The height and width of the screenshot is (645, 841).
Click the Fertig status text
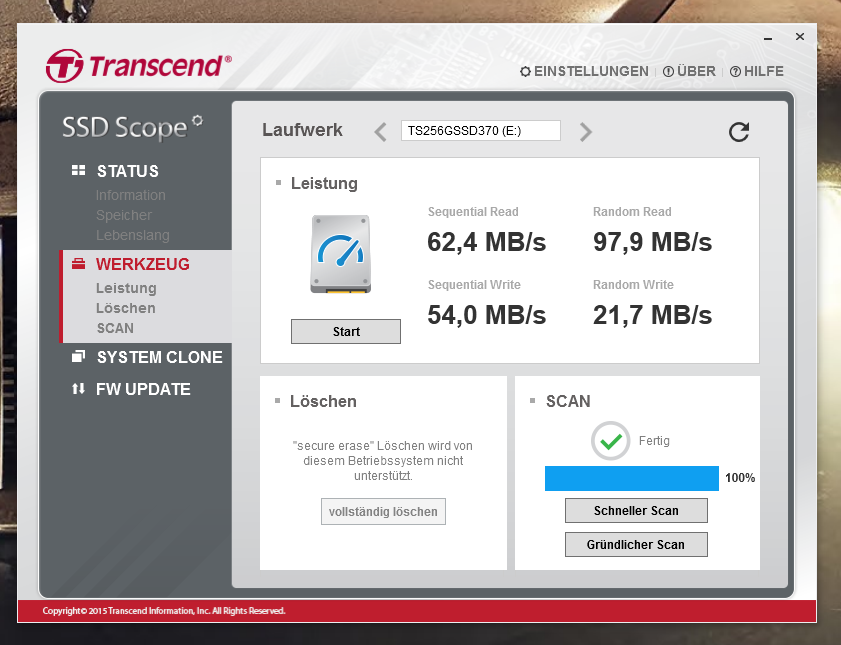654,441
